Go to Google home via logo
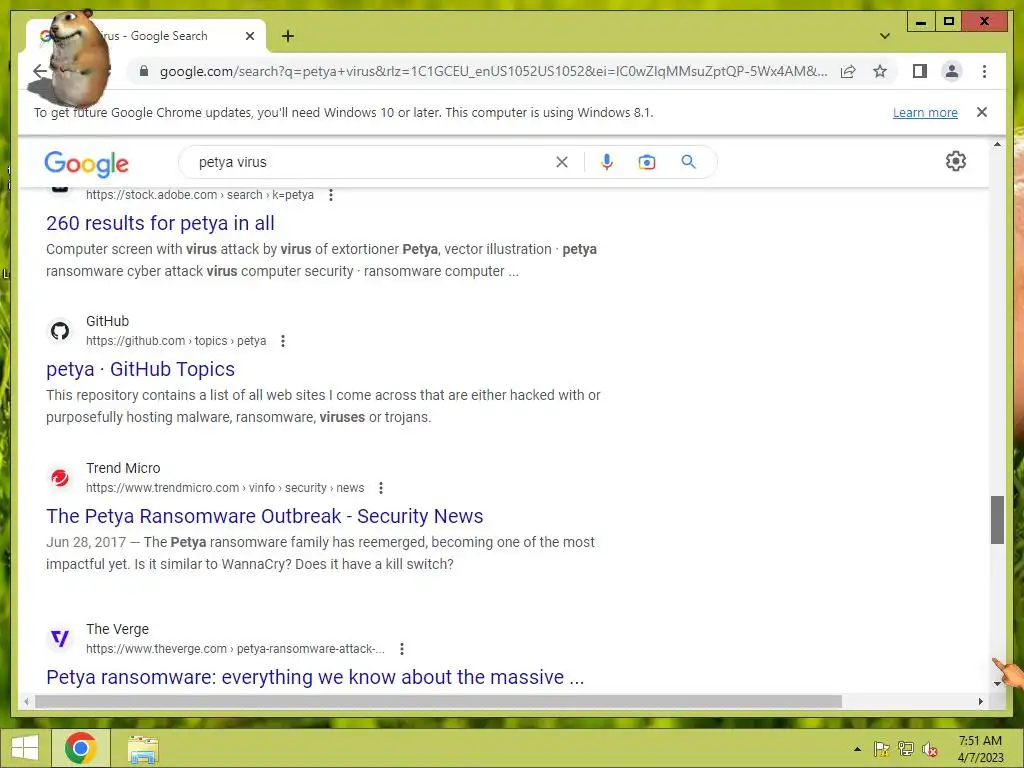Viewport: 1024px width, 768px height. pyautogui.click(x=86, y=163)
